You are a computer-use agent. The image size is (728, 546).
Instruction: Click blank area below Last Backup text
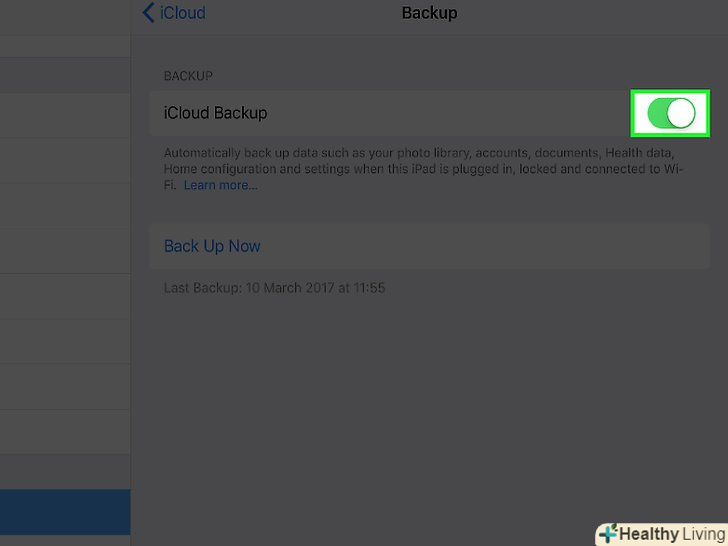pos(430,400)
